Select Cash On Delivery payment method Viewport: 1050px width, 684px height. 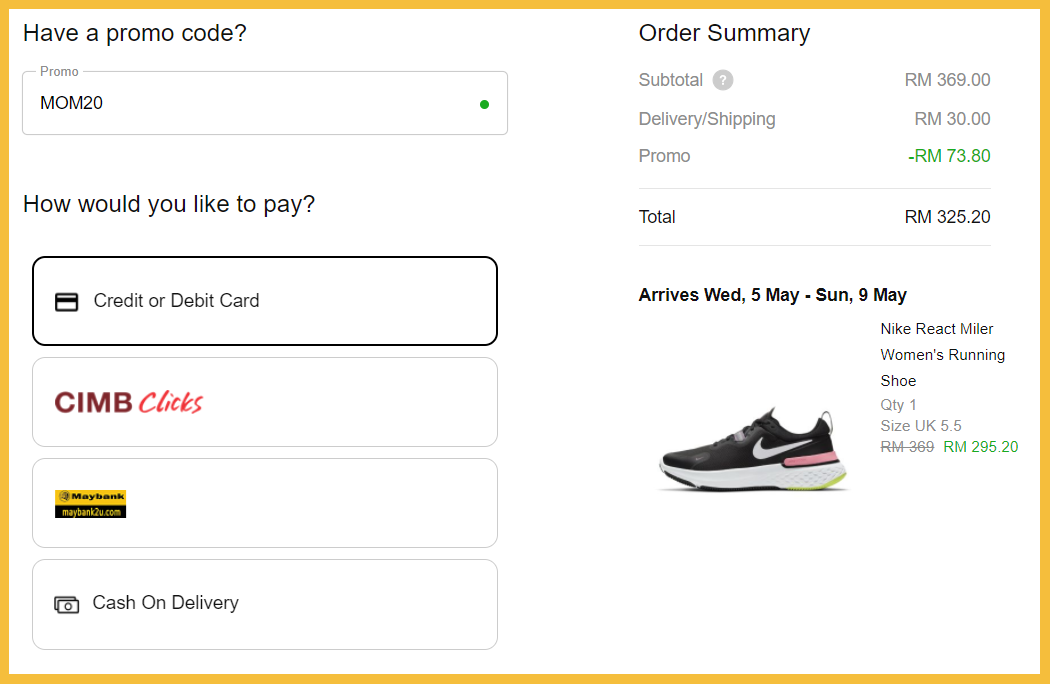[x=264, y=604]
